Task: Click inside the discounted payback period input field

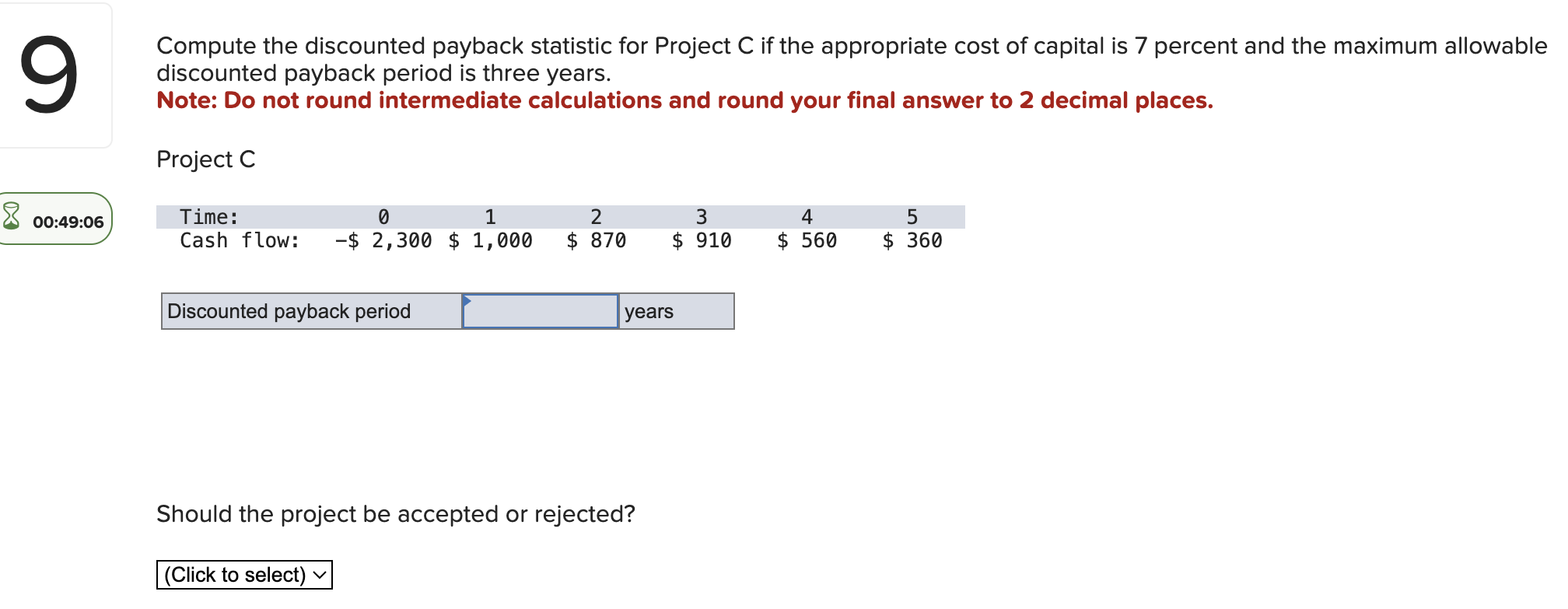Action: (541, 310)
